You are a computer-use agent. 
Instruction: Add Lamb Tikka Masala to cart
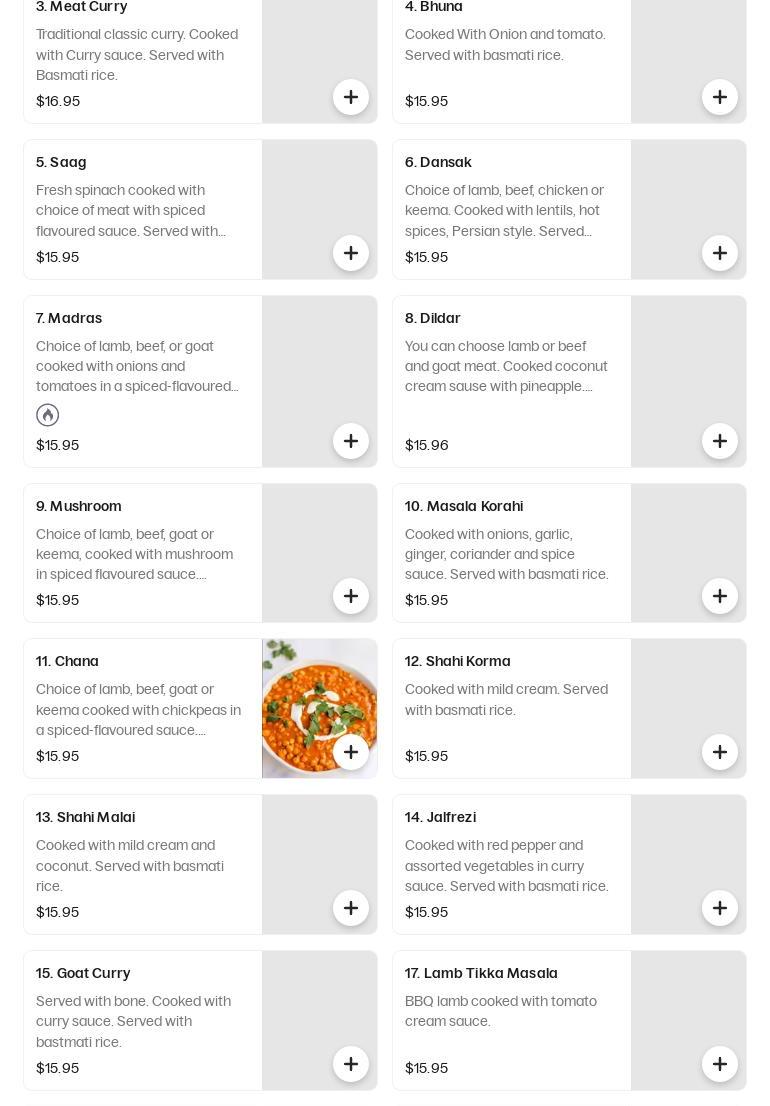719,1064
